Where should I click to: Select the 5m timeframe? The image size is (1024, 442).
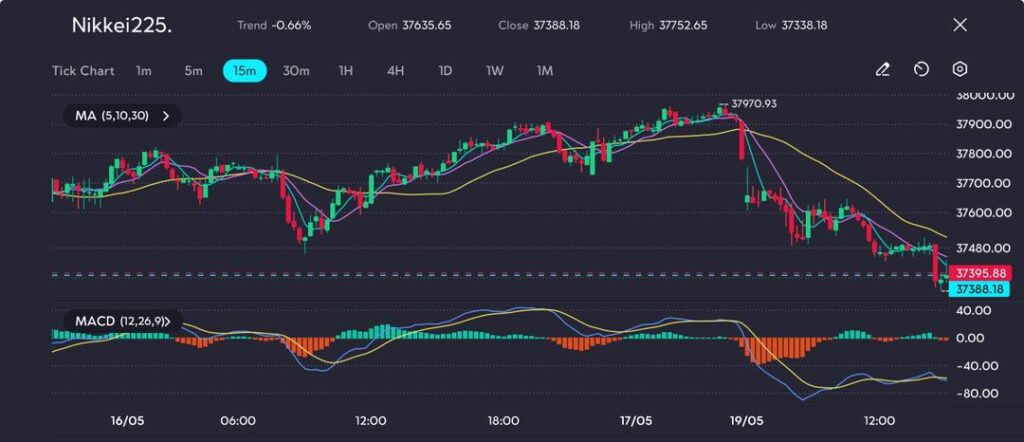click(193, 71)
